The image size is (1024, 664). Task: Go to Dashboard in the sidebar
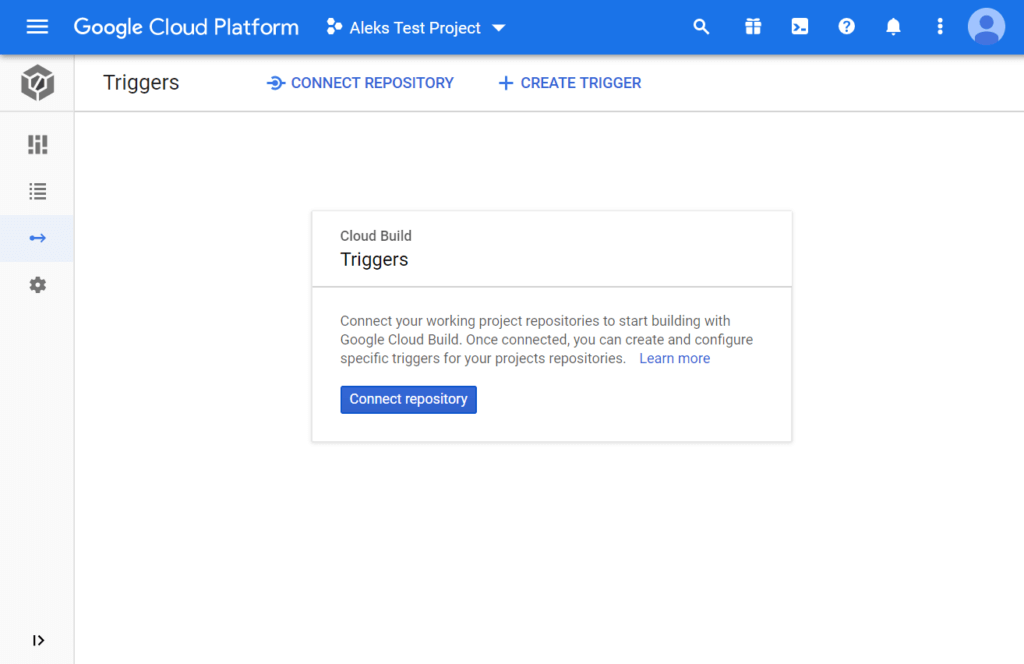37,145
